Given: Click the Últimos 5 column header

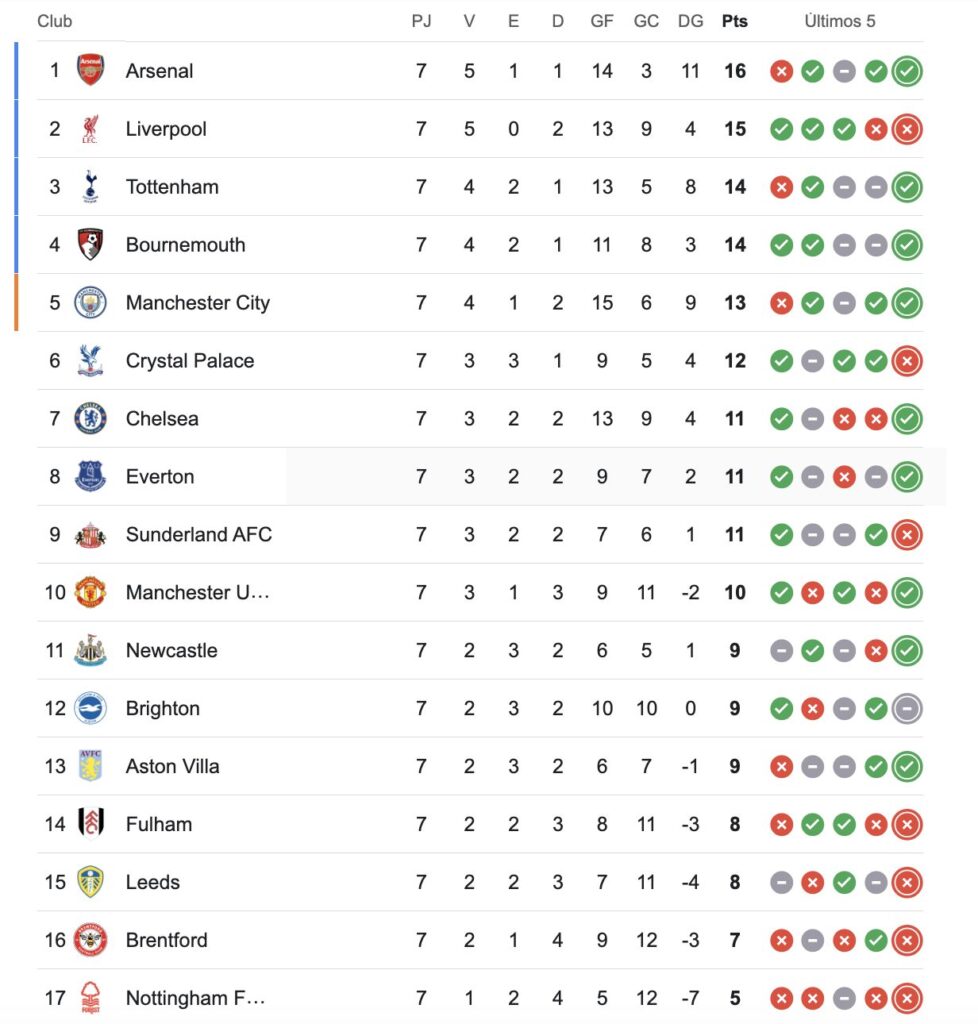Looking at the screenshot, I should pos(840,21).
